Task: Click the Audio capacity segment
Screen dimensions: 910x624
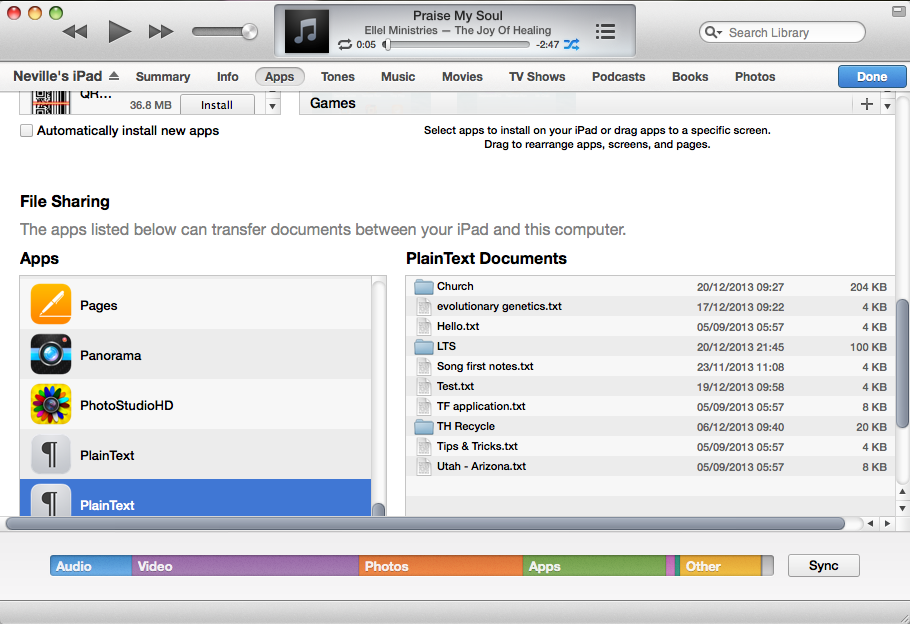Action: click(91, 566)
